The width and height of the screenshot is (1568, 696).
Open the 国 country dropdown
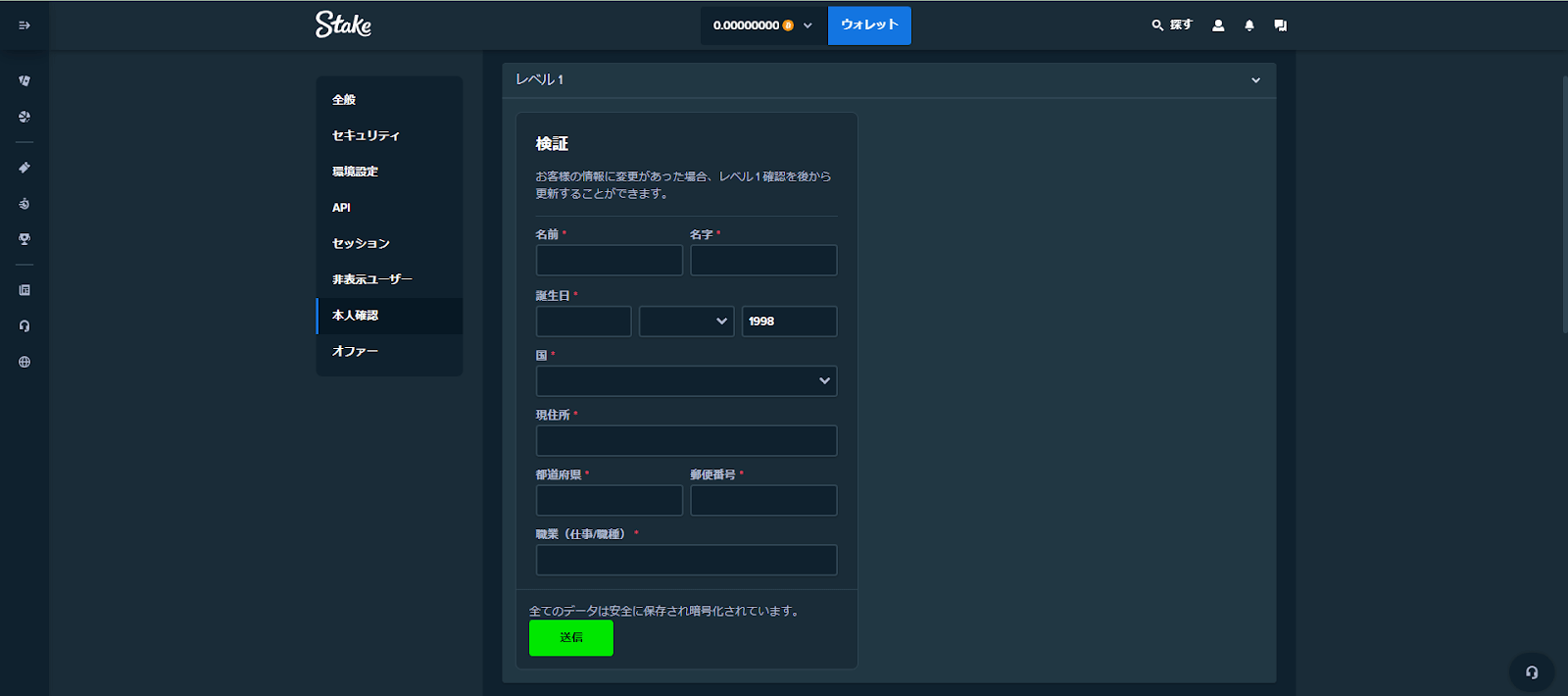(x=686, y=381)
